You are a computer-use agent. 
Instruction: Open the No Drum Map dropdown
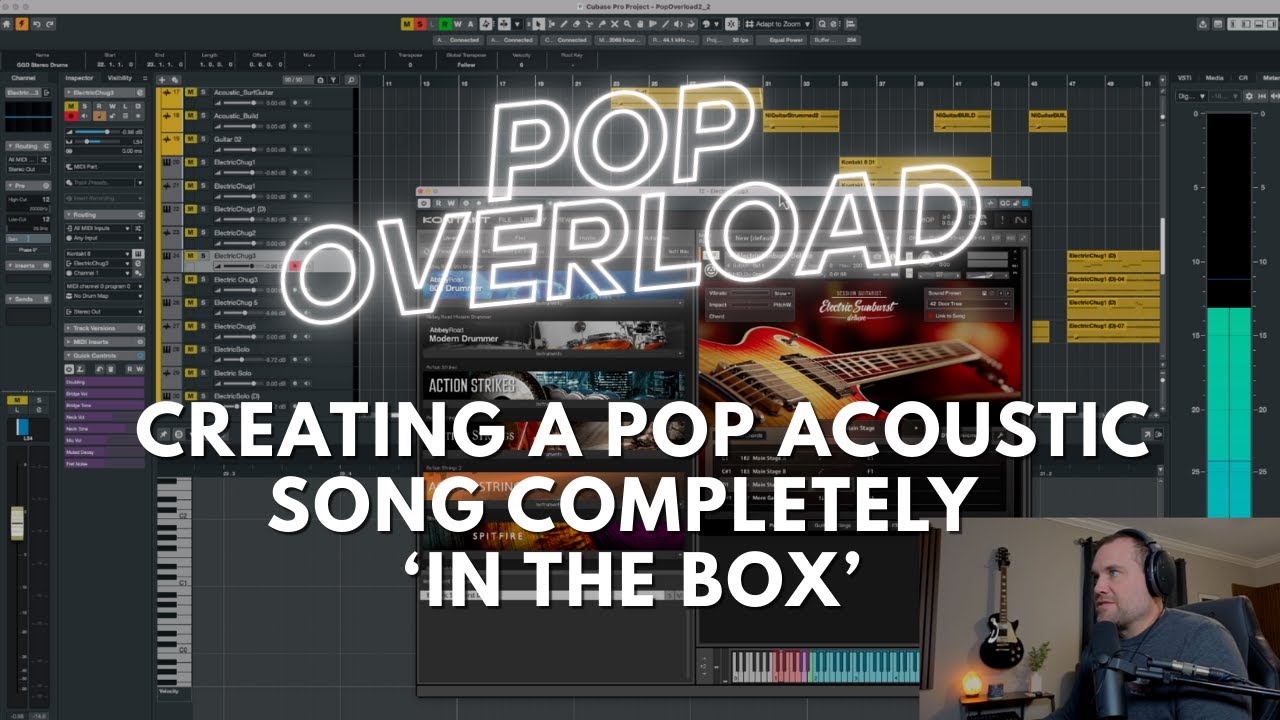(104, 296)
